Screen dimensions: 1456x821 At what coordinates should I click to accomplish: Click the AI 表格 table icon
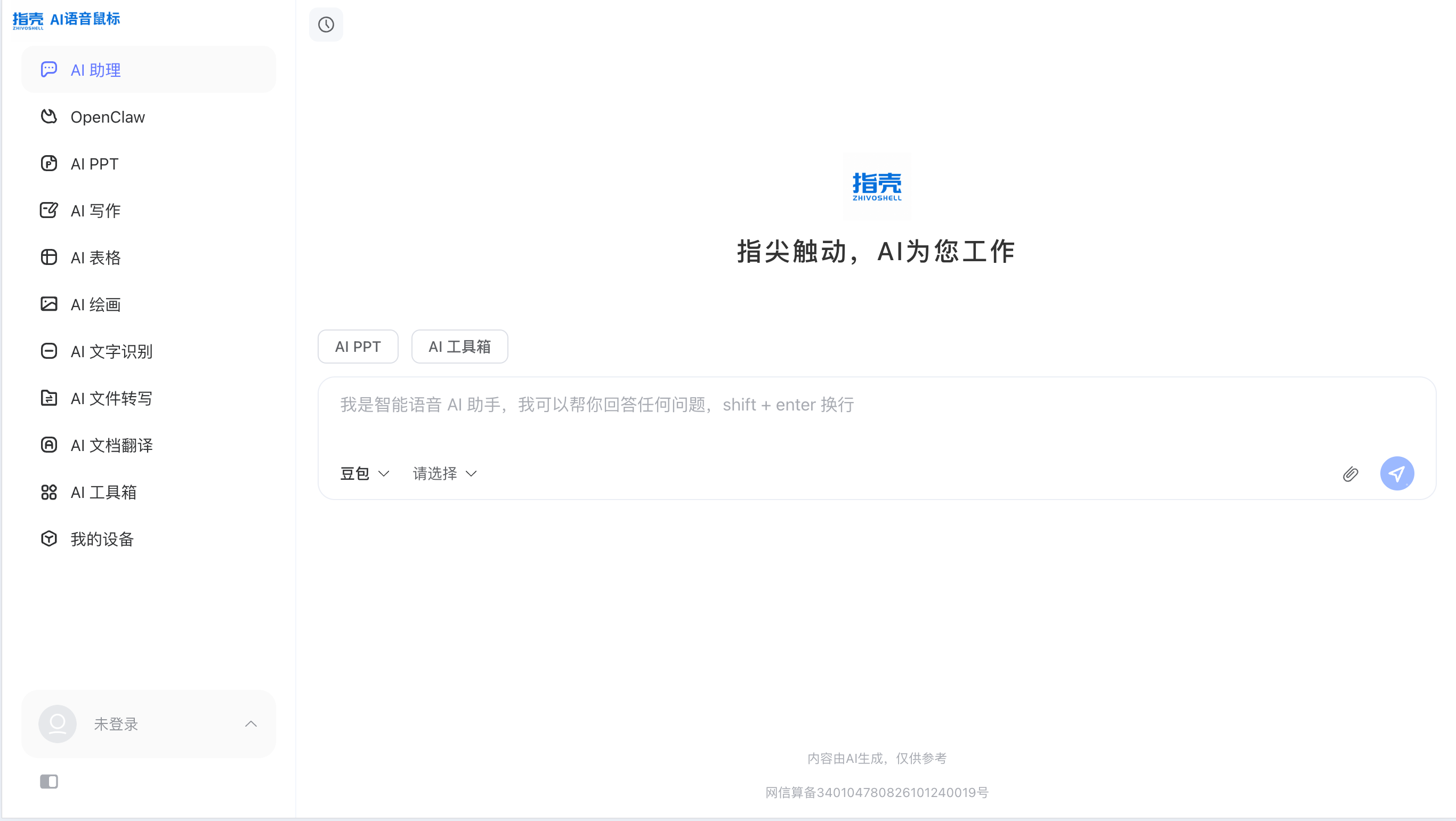49,257
